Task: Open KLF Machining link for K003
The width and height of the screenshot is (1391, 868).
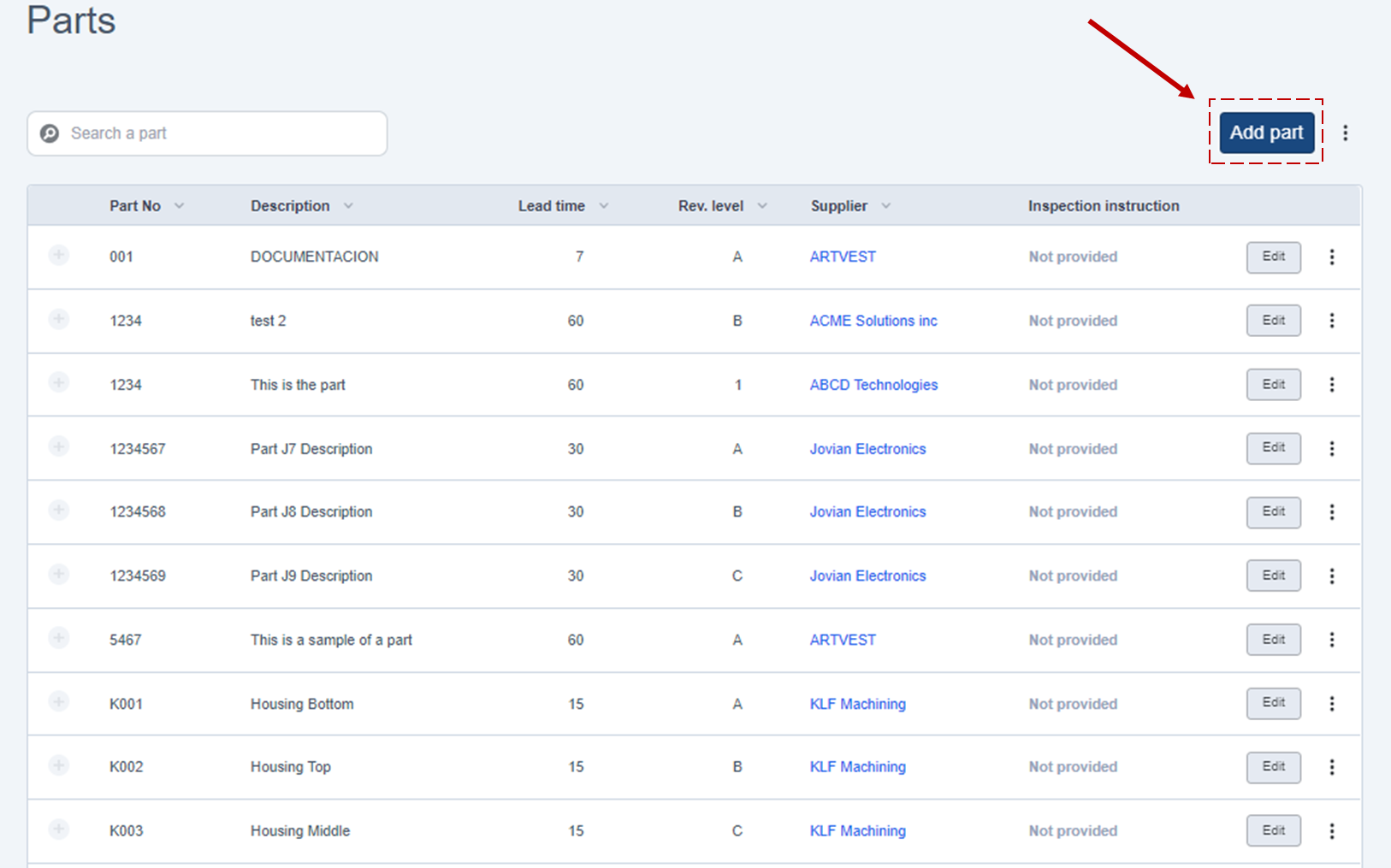Action: pyautogui.click(x=857, y=830)
